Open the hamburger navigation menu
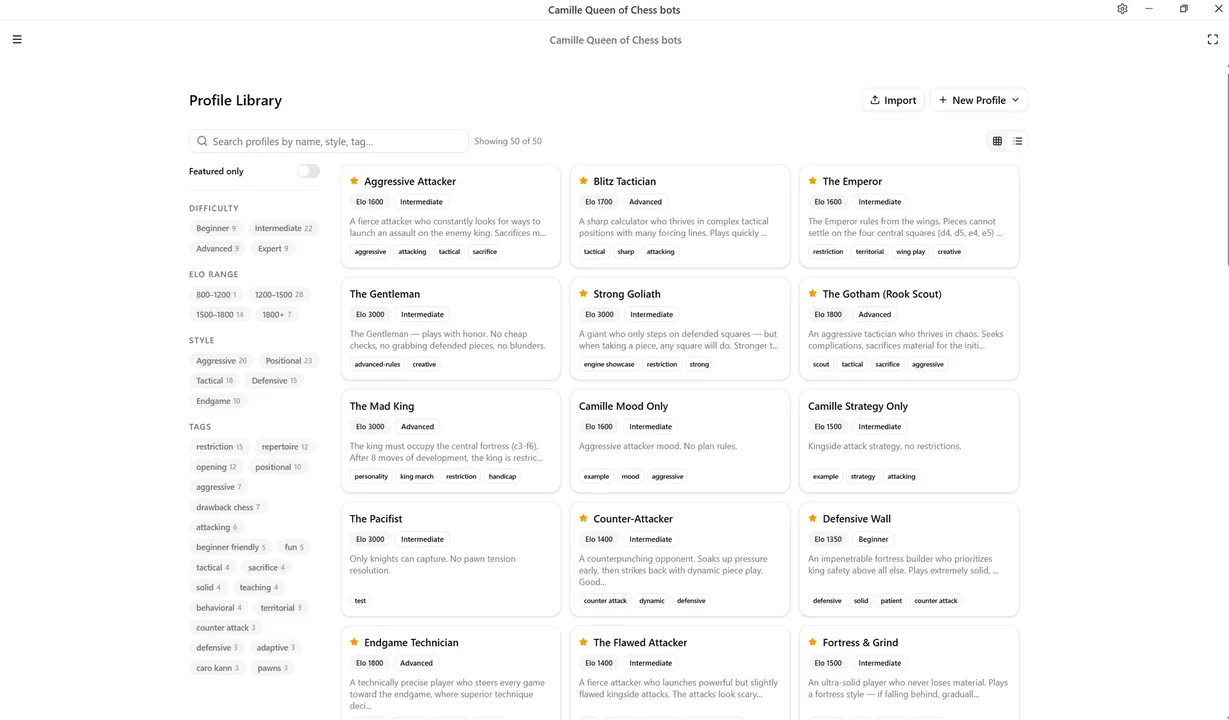 tap(17, 40)
